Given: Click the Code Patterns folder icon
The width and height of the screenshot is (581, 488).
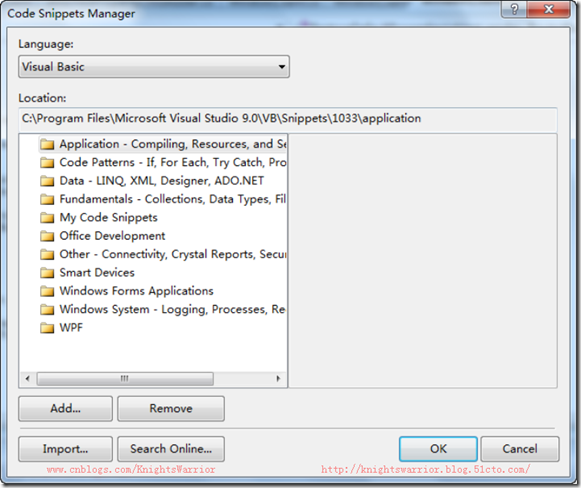Looking at the screenshot, I should coord(47,163).
